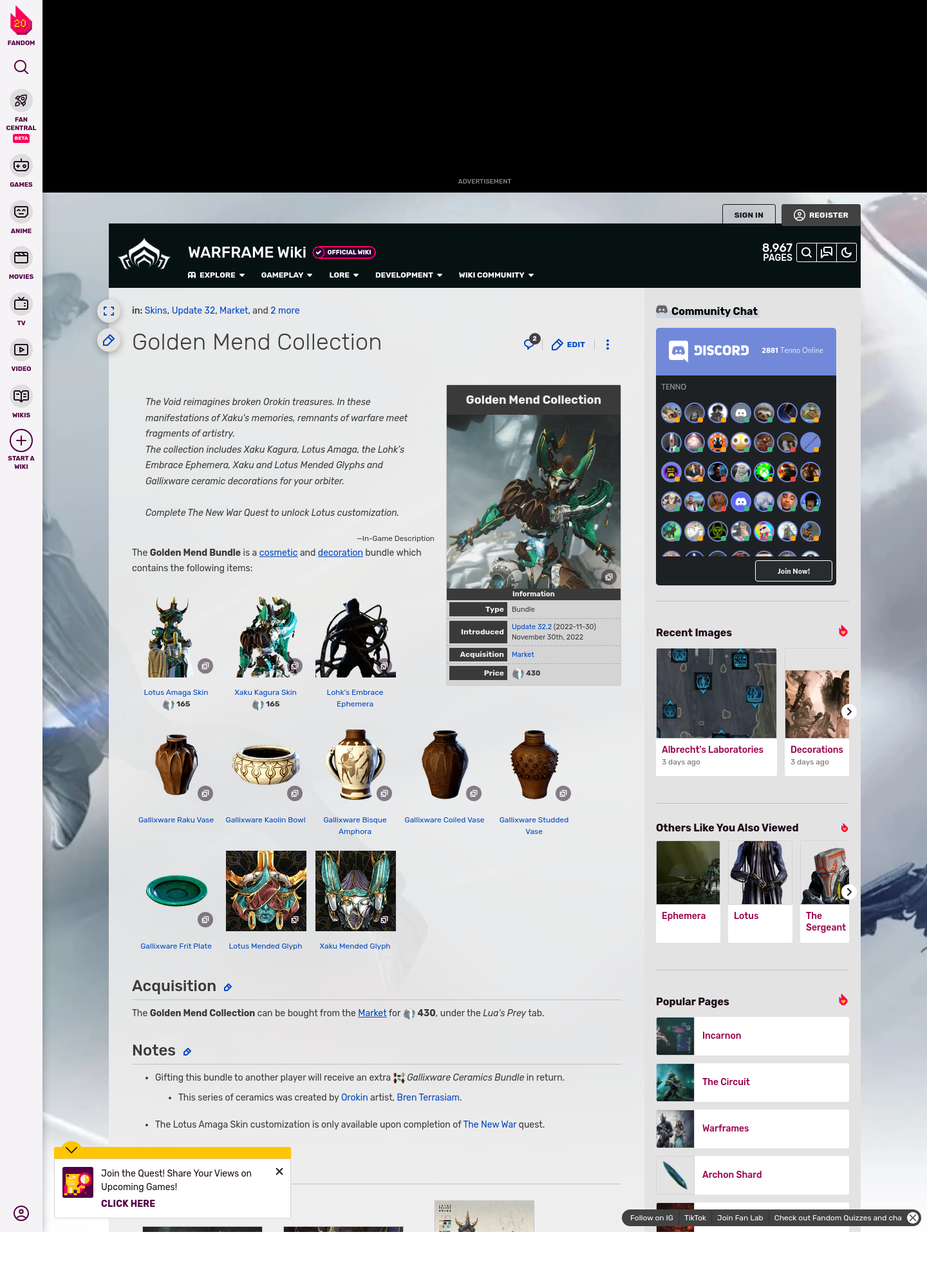Open the wiki discussions icon in header
The width and height of the screenshot is (927, 1288).
pyautogui.click(x=827, y=252)
